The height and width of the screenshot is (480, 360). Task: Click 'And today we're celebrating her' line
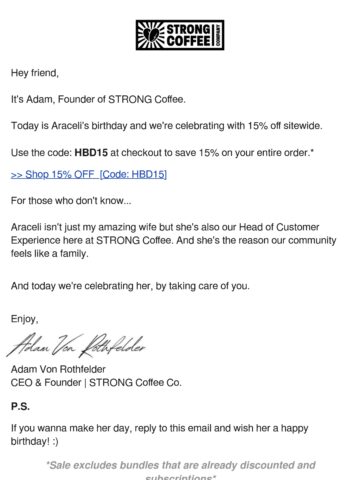tap(130, 286)
